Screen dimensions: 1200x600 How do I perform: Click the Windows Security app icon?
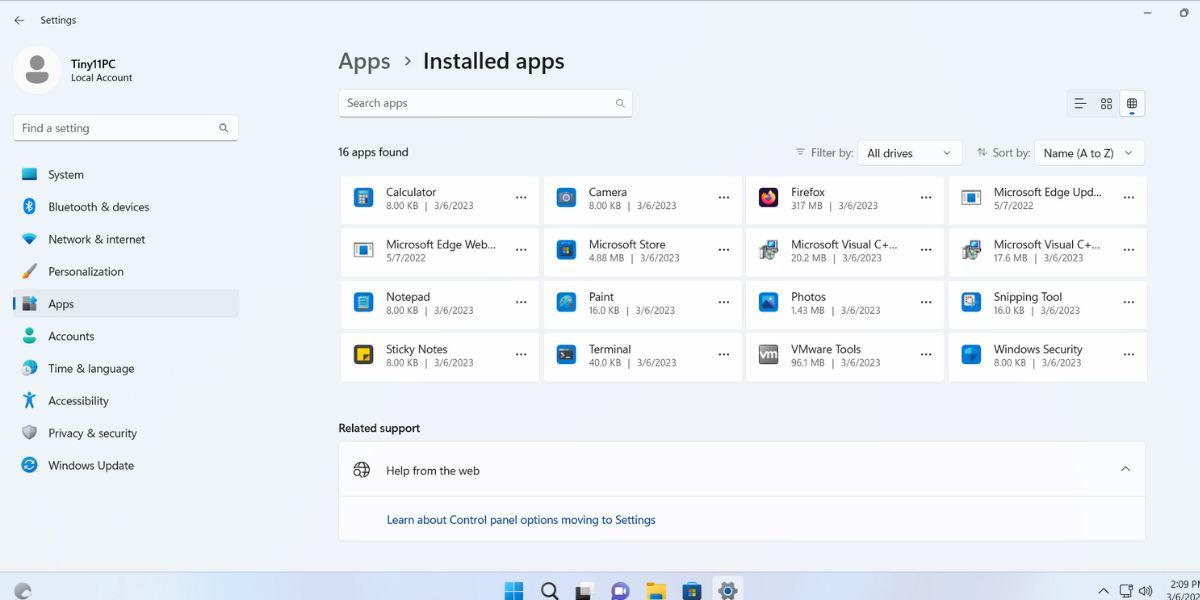[971, 355]
